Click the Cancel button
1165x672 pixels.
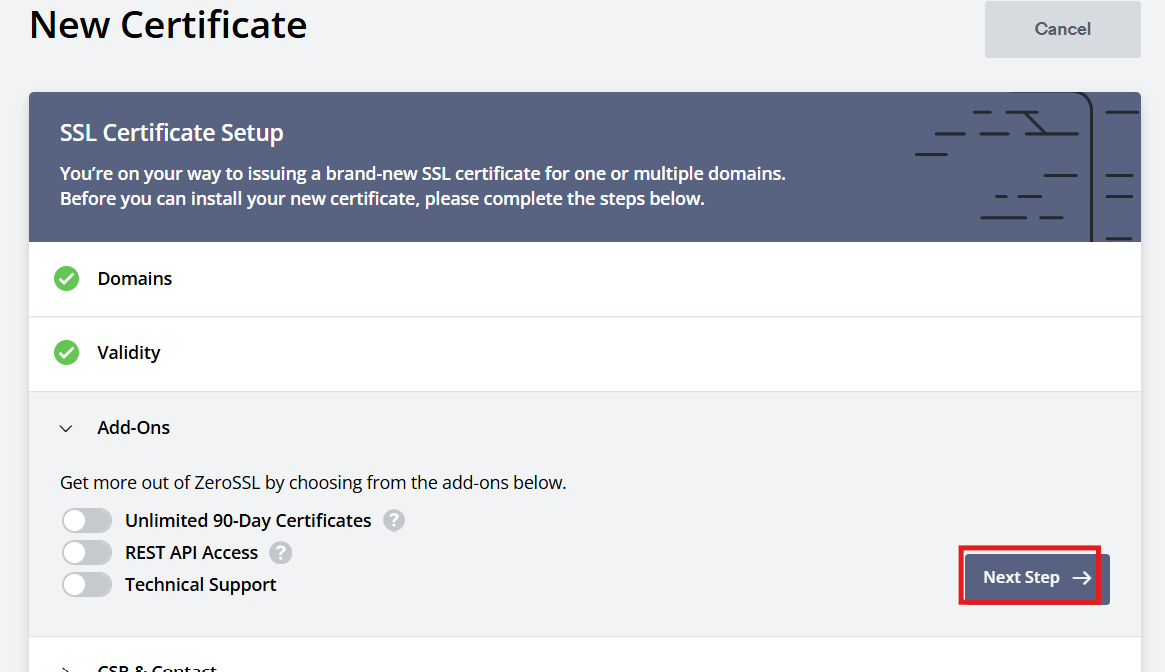pyautogui.click(x=1062, y=29)
